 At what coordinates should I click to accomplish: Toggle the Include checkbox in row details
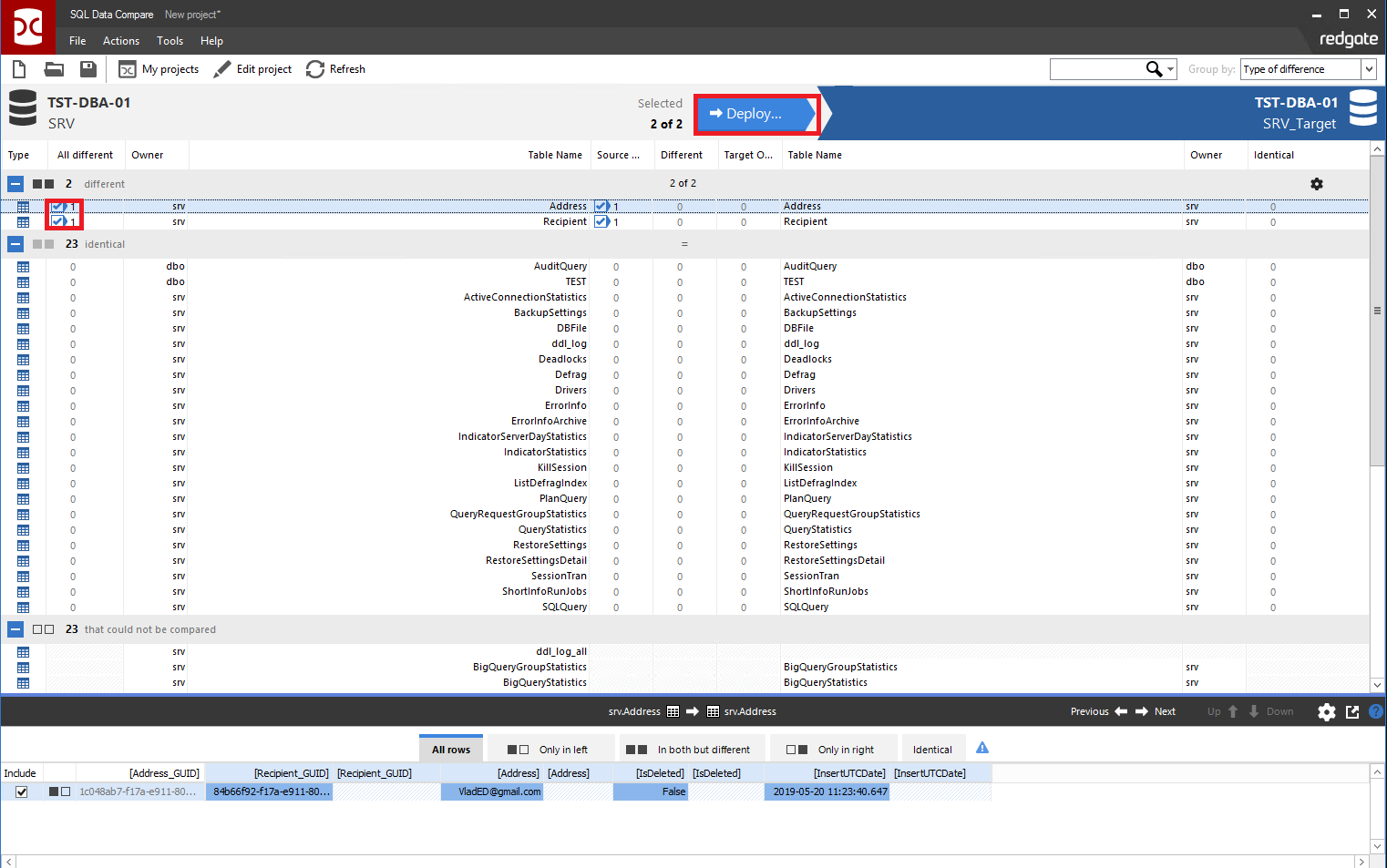point(22,792)
